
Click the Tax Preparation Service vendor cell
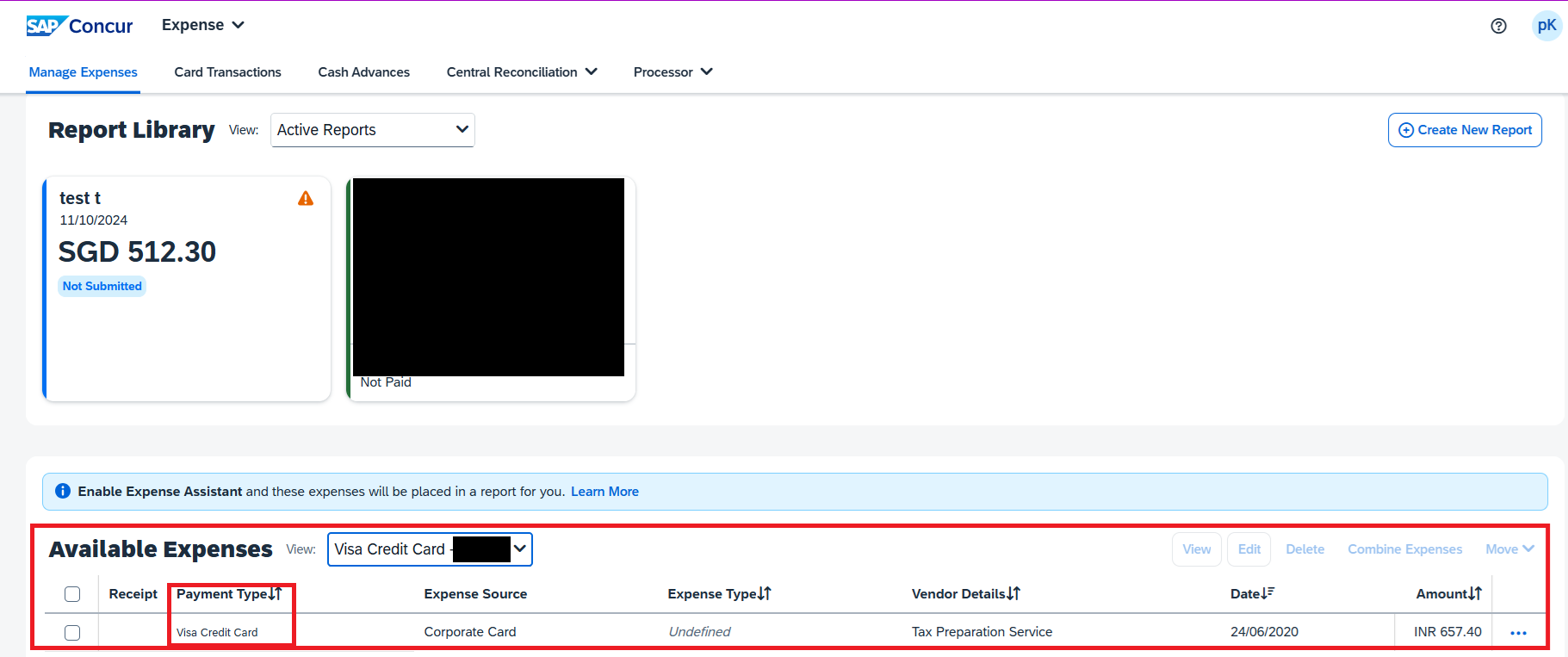tap(982, 632)
